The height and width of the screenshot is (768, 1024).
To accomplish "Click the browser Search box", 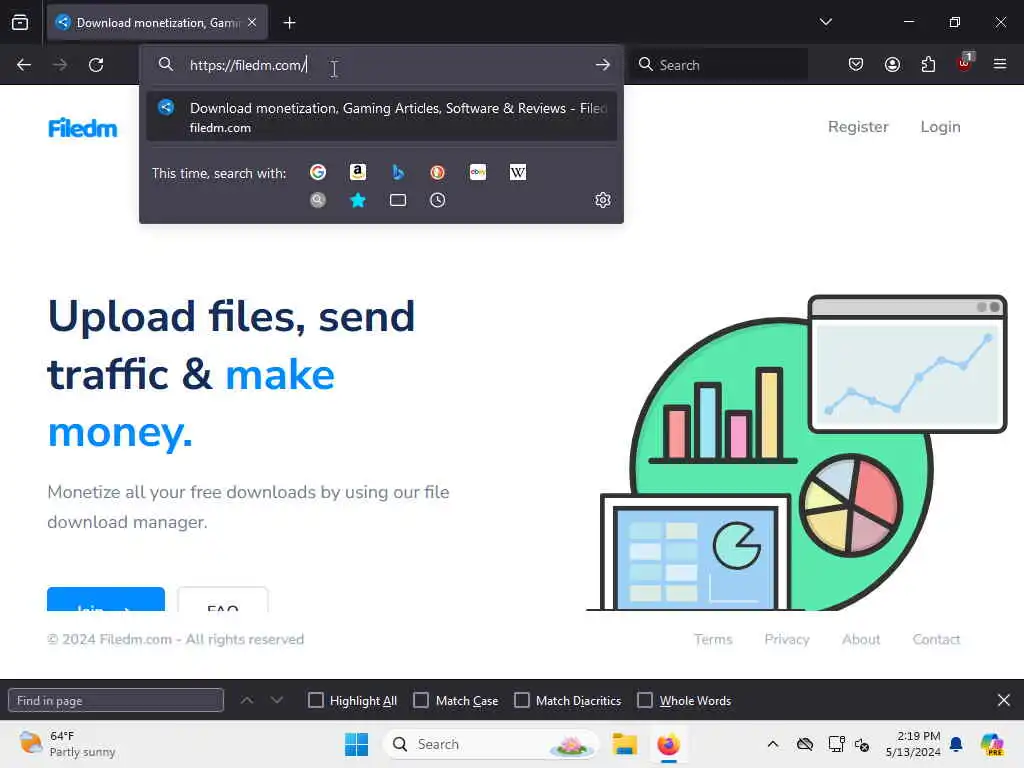I will (x=718, y=65).
